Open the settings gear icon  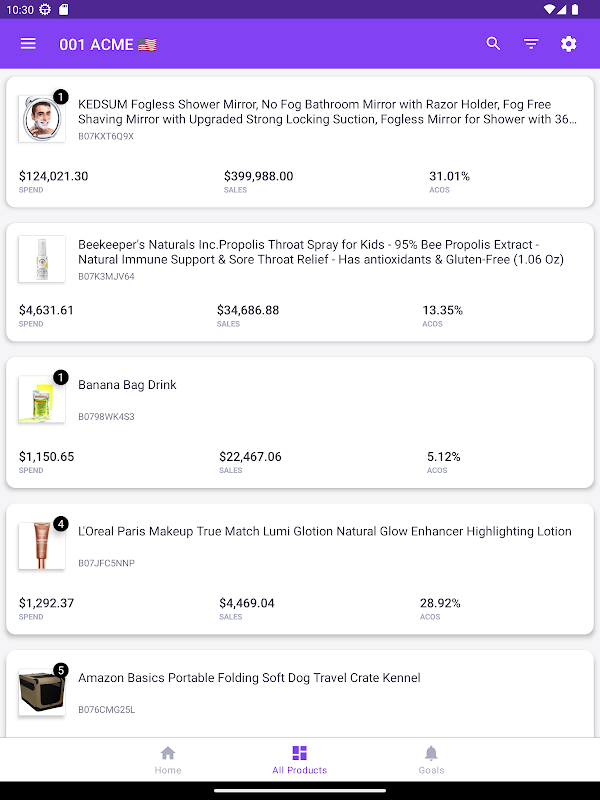[x=569, y=44]
